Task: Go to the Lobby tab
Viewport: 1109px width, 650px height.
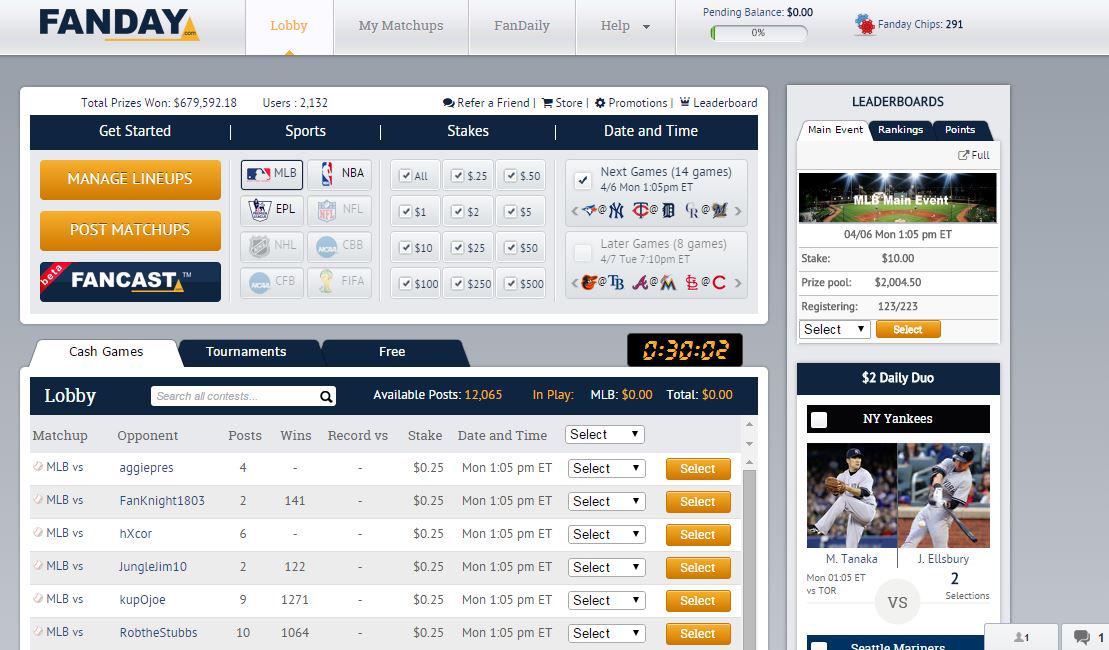Action: [x=289, y=26]
